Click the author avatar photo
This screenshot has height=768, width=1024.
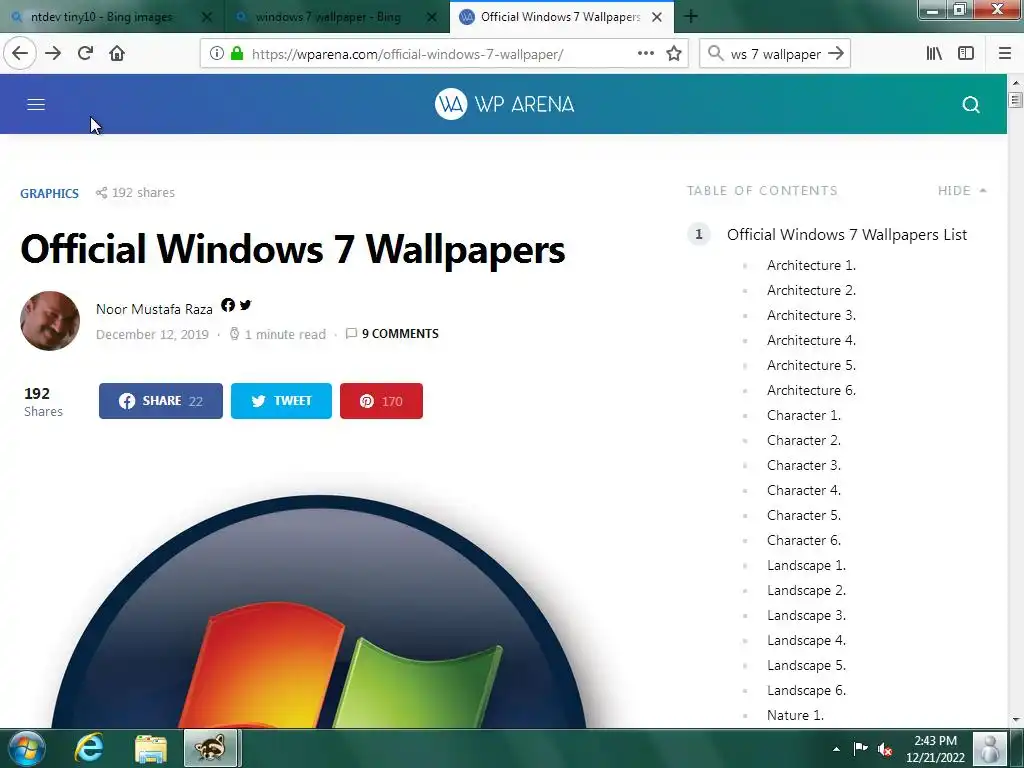(x=50, y=321)
